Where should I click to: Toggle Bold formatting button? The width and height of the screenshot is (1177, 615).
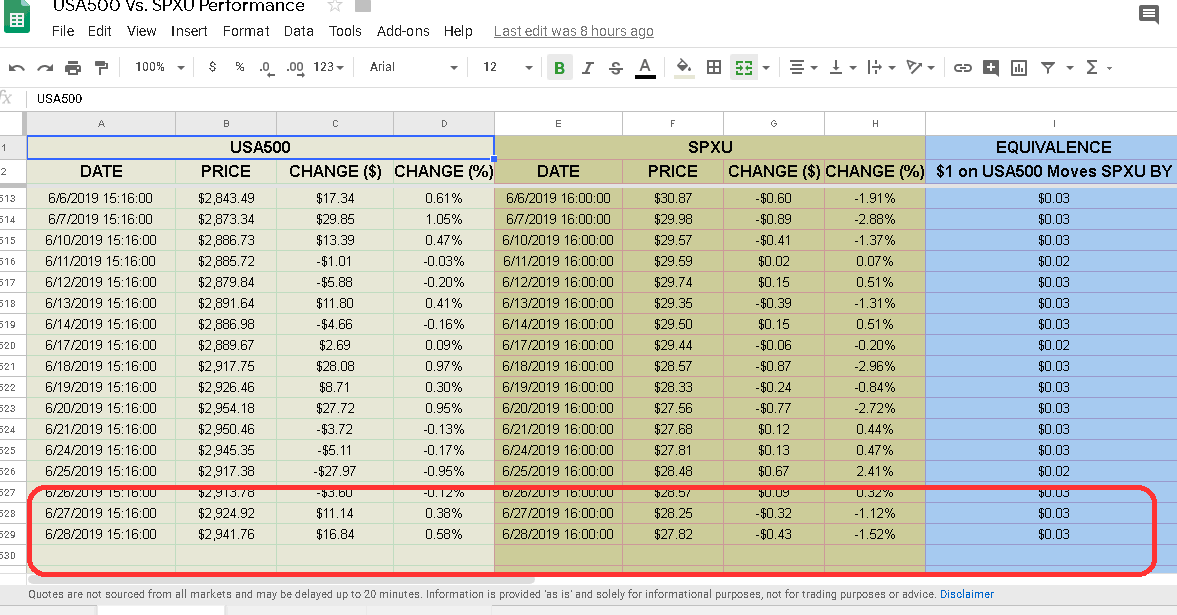tap(559, 68)
